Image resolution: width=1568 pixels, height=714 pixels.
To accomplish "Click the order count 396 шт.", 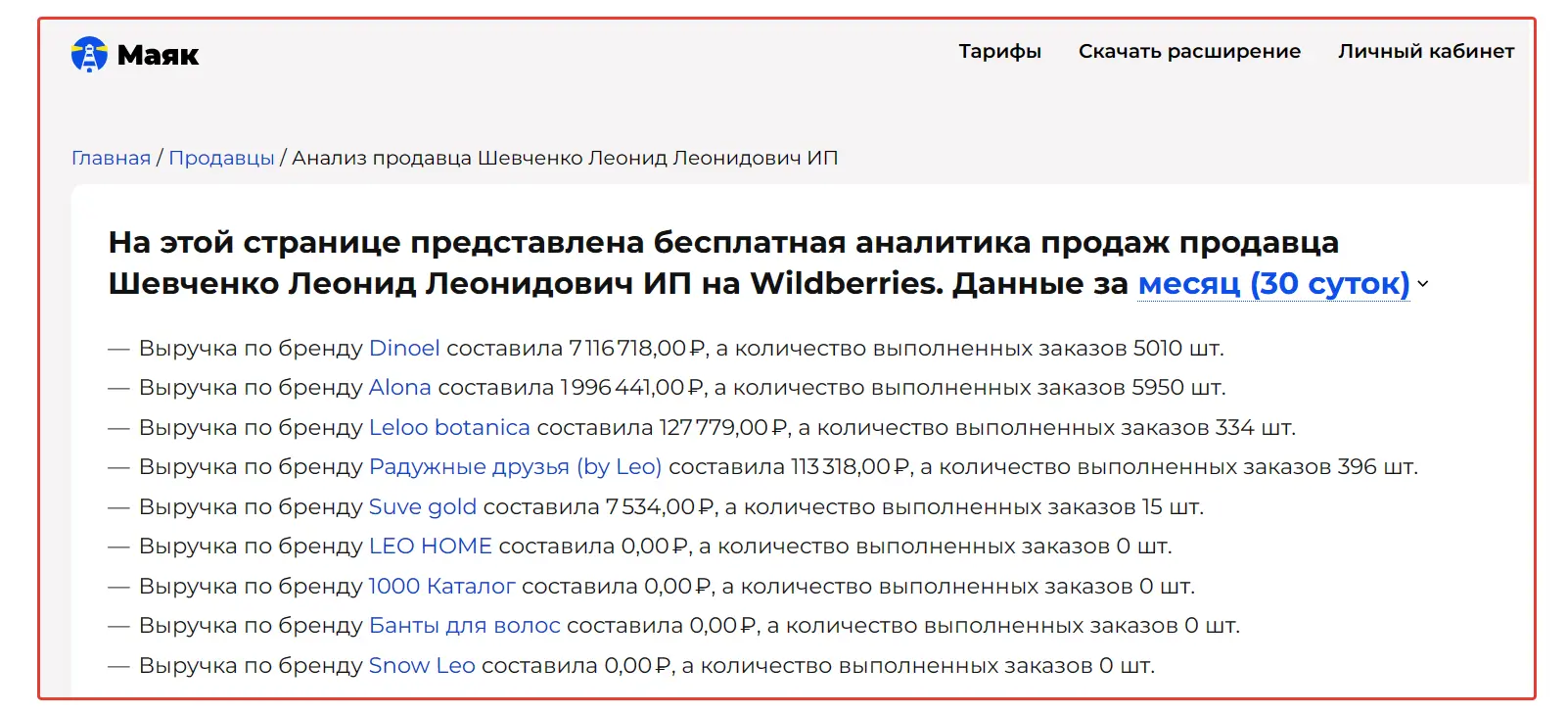I will (1377, 467).
